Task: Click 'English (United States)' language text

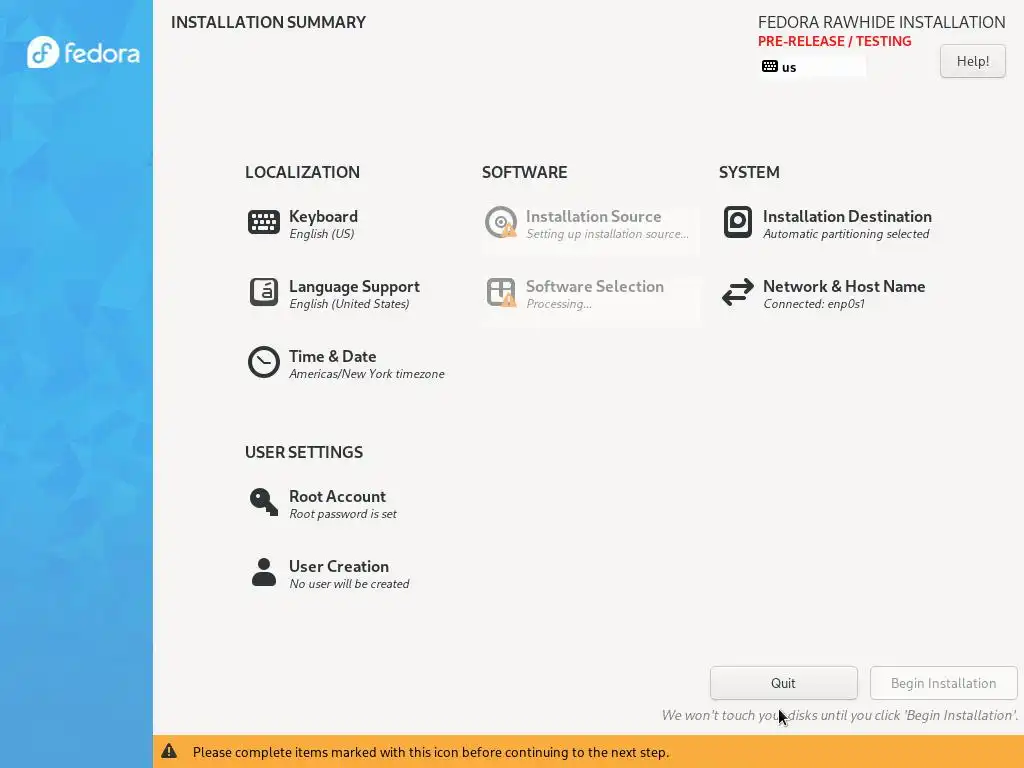Action: click(x=349, y=304)
